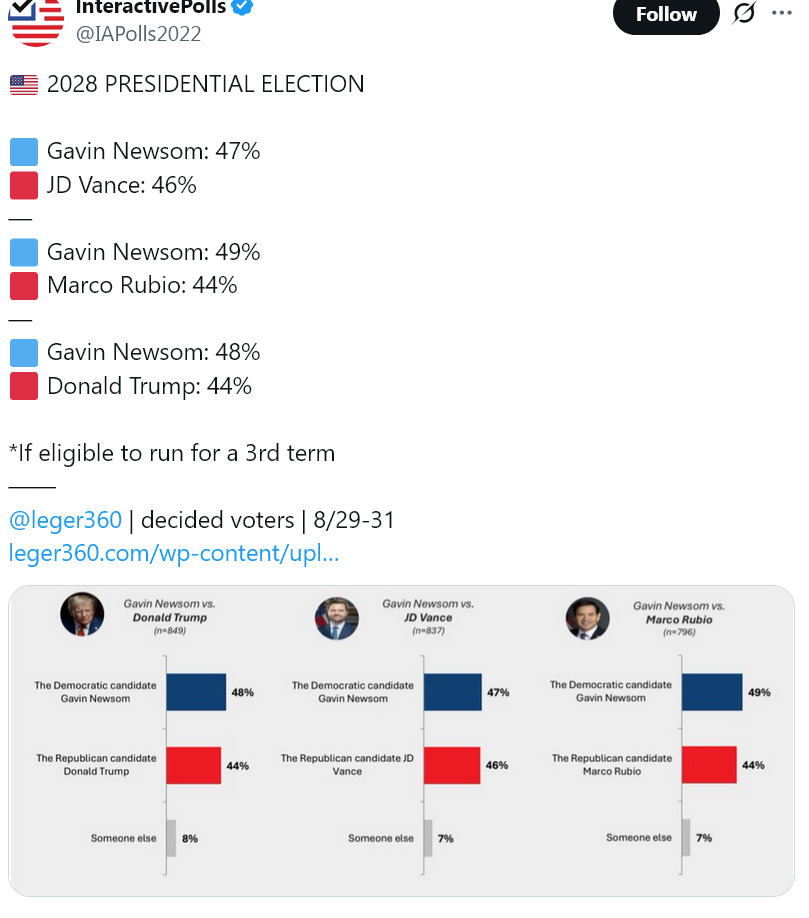Click Donald Trump's portrait in the chart
Screen dimensions: 809x918
82,614
